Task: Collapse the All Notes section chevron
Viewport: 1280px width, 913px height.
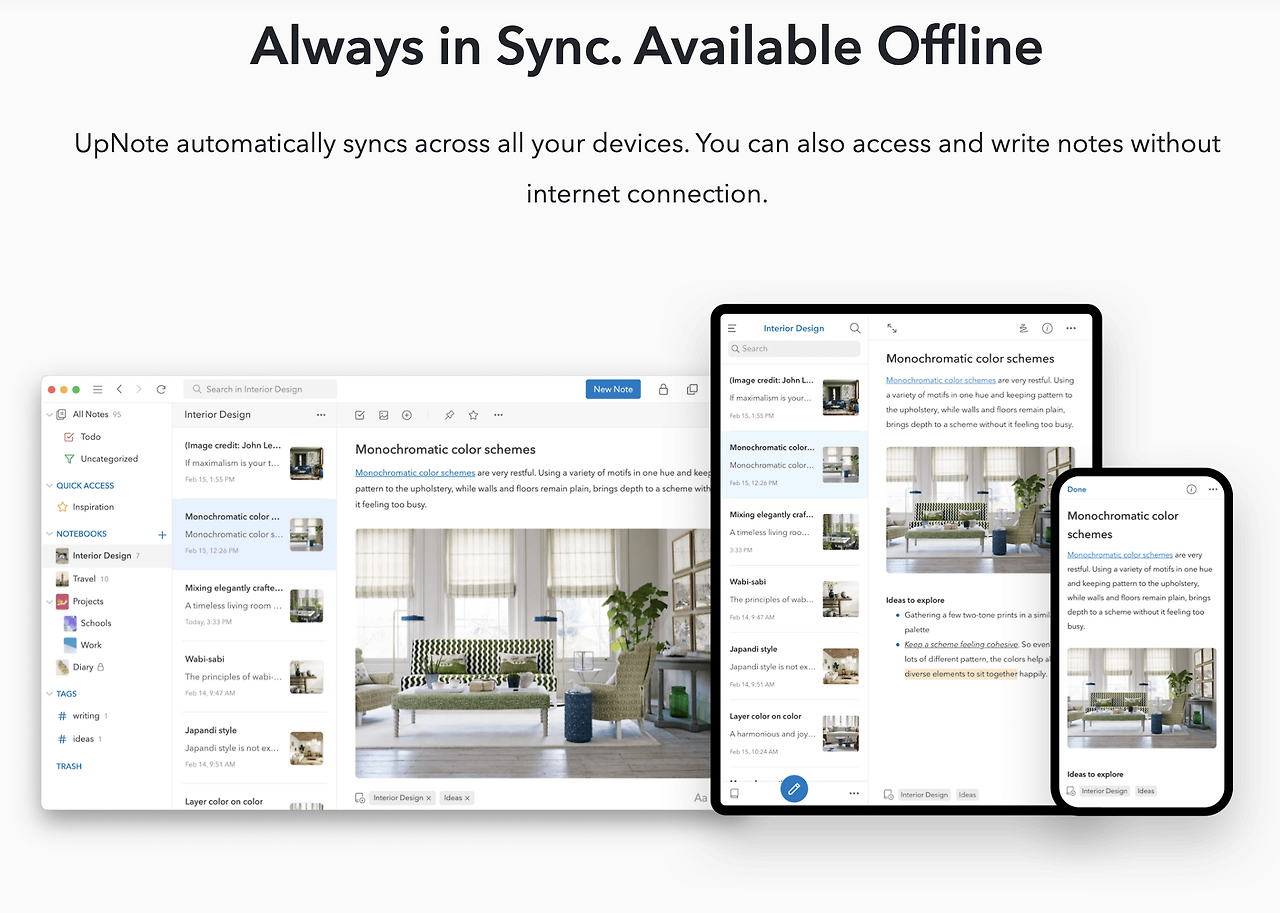Action: tap(50, 415)
